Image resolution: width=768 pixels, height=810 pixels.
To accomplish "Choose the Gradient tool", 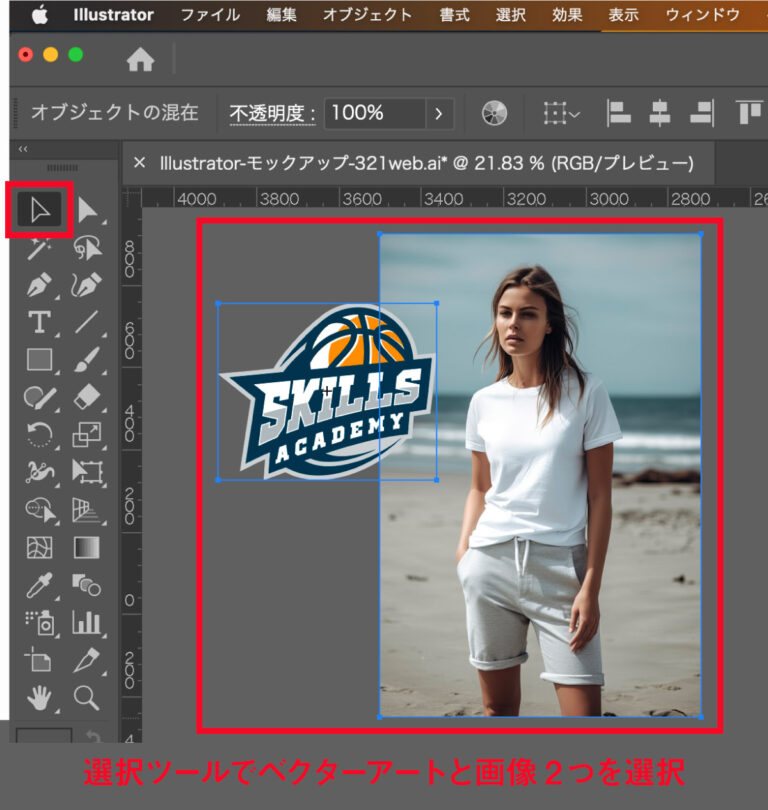I will coord(88,547).
